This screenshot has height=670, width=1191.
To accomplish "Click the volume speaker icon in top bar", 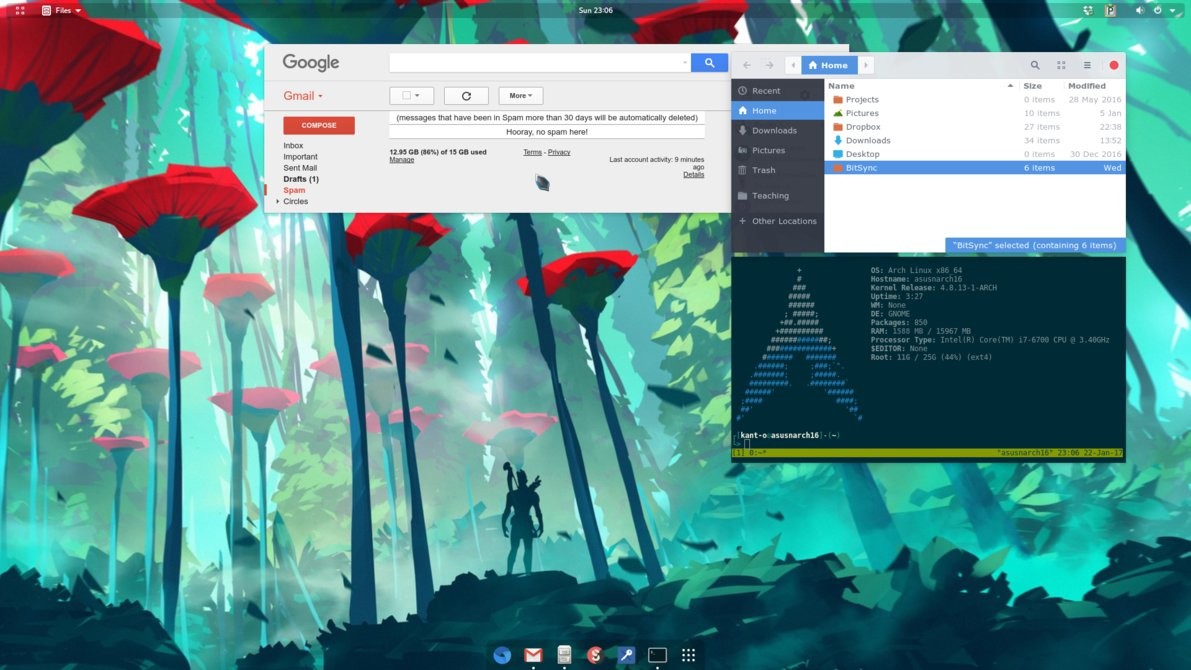I will [x=1139, y=11].
